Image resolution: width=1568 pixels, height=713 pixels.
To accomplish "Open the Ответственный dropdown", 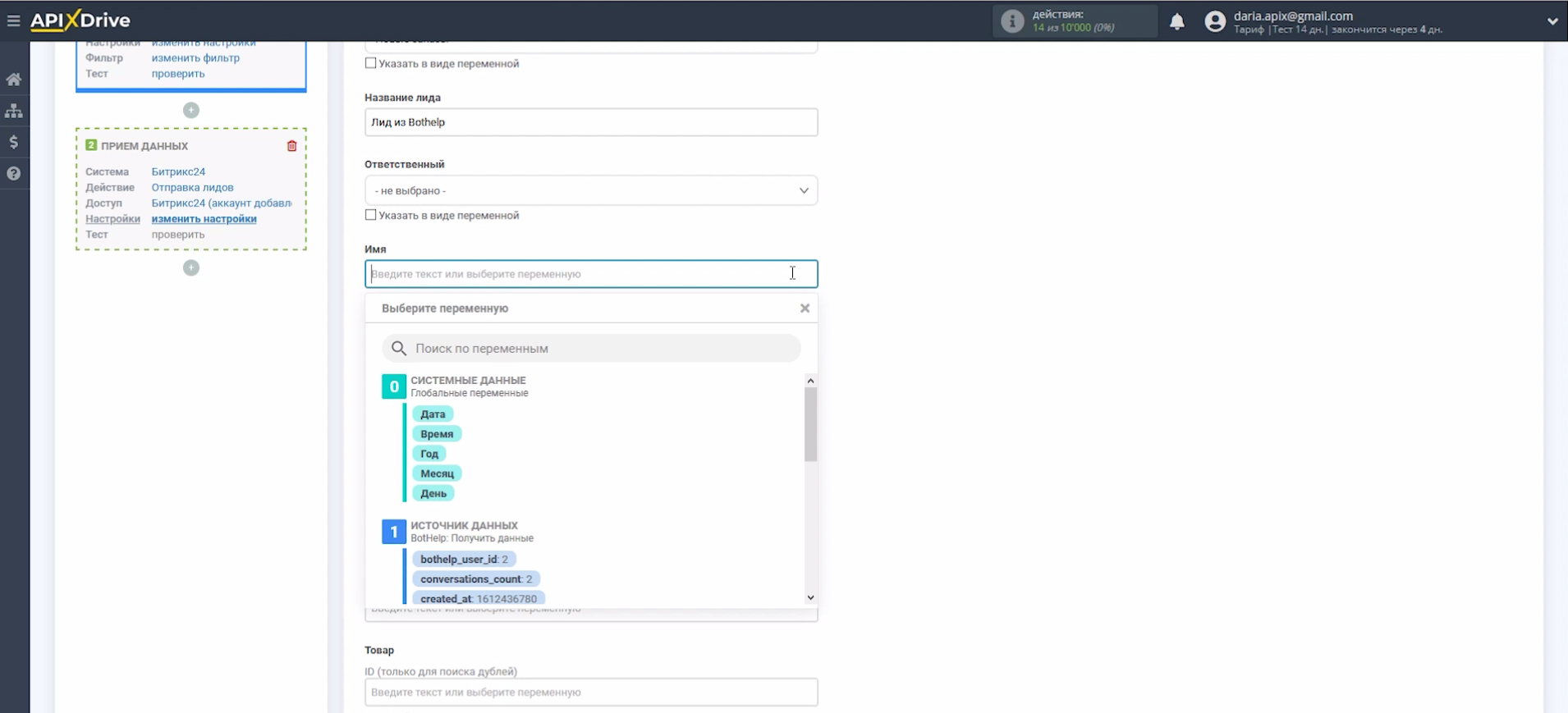I will pyautogui.click(x=591, y=190).
